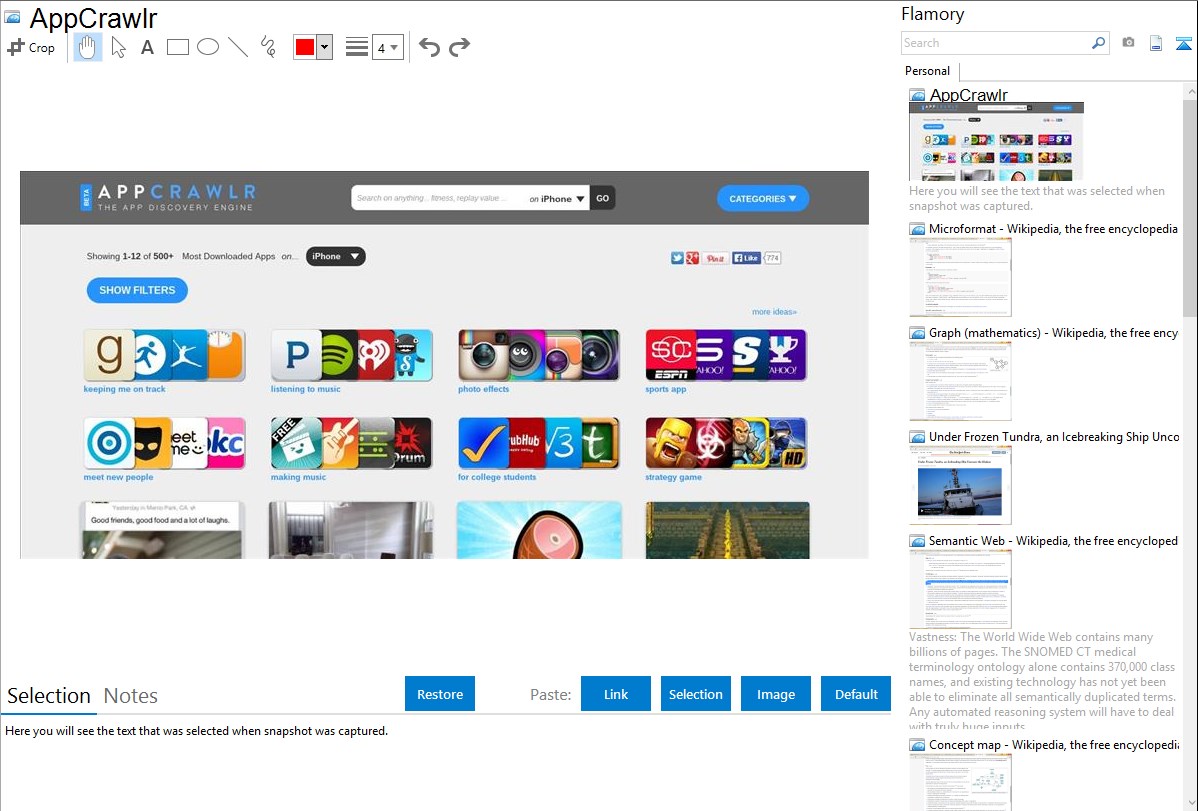Click the 'keeping me on track' link
1198x811 pixels.
[125, 389]
